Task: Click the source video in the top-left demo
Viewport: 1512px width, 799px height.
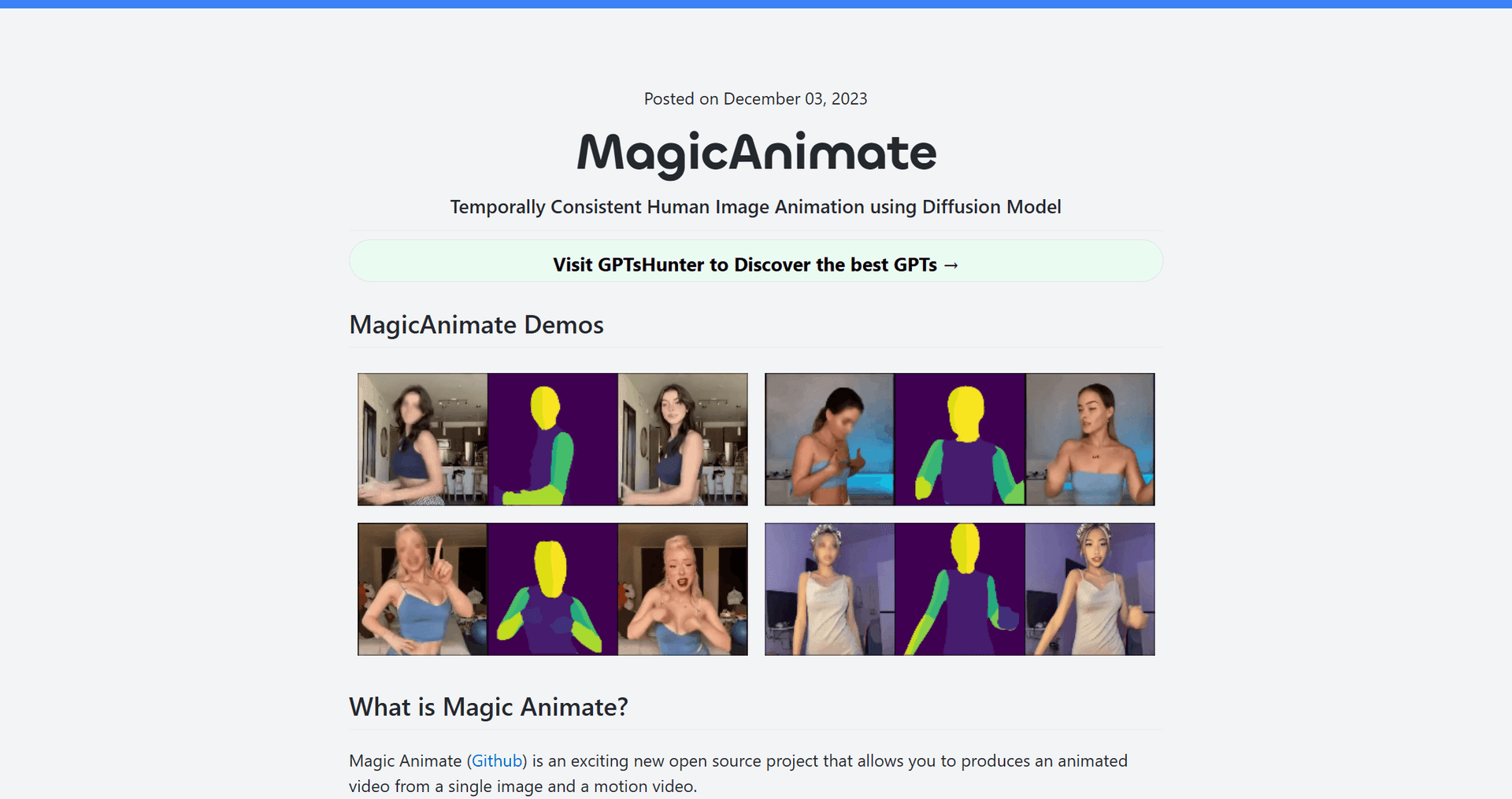Action: (x=421, y=439)
